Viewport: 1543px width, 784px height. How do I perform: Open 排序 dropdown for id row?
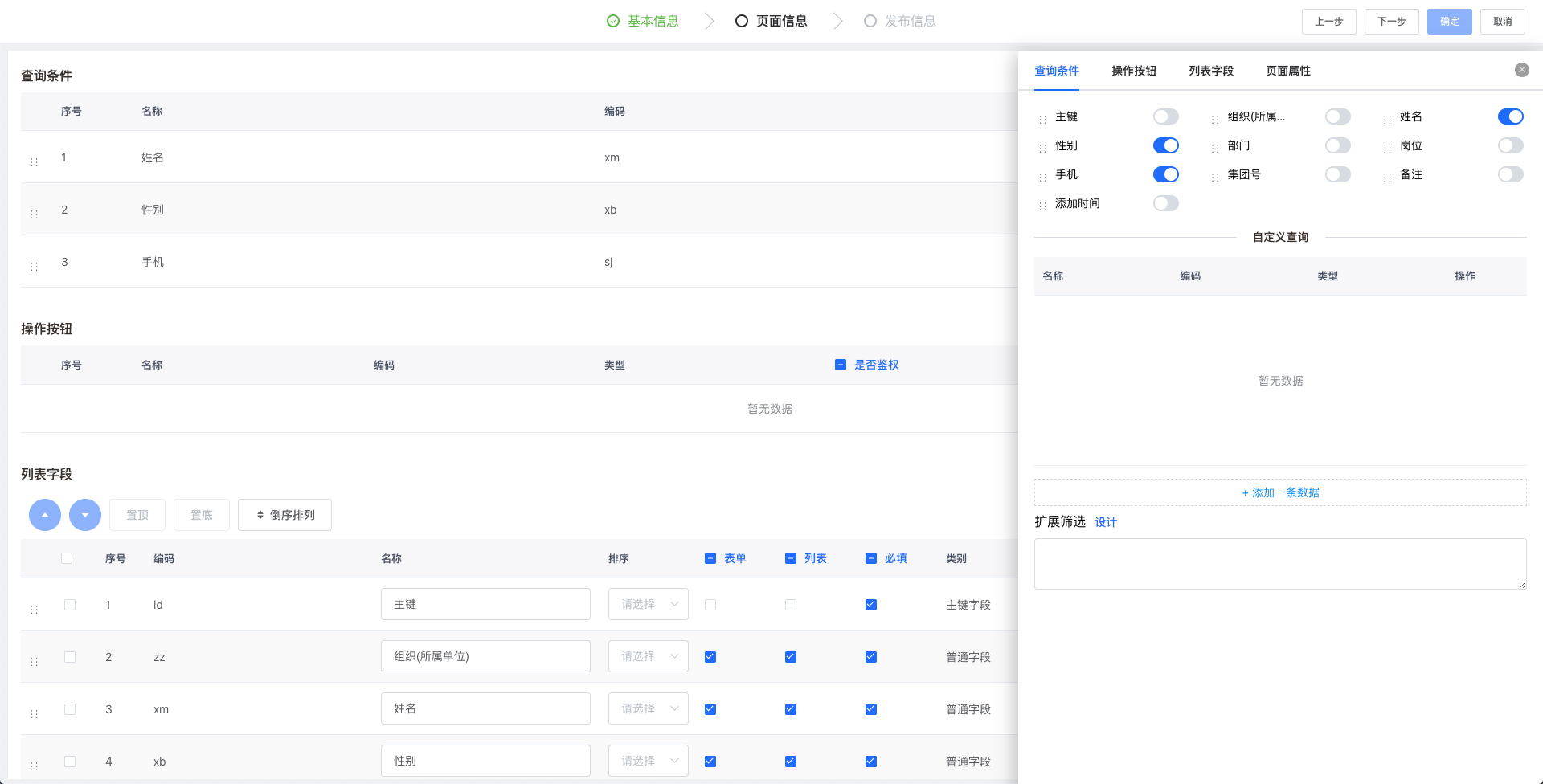pyautogui.click(x=649, y=604)
